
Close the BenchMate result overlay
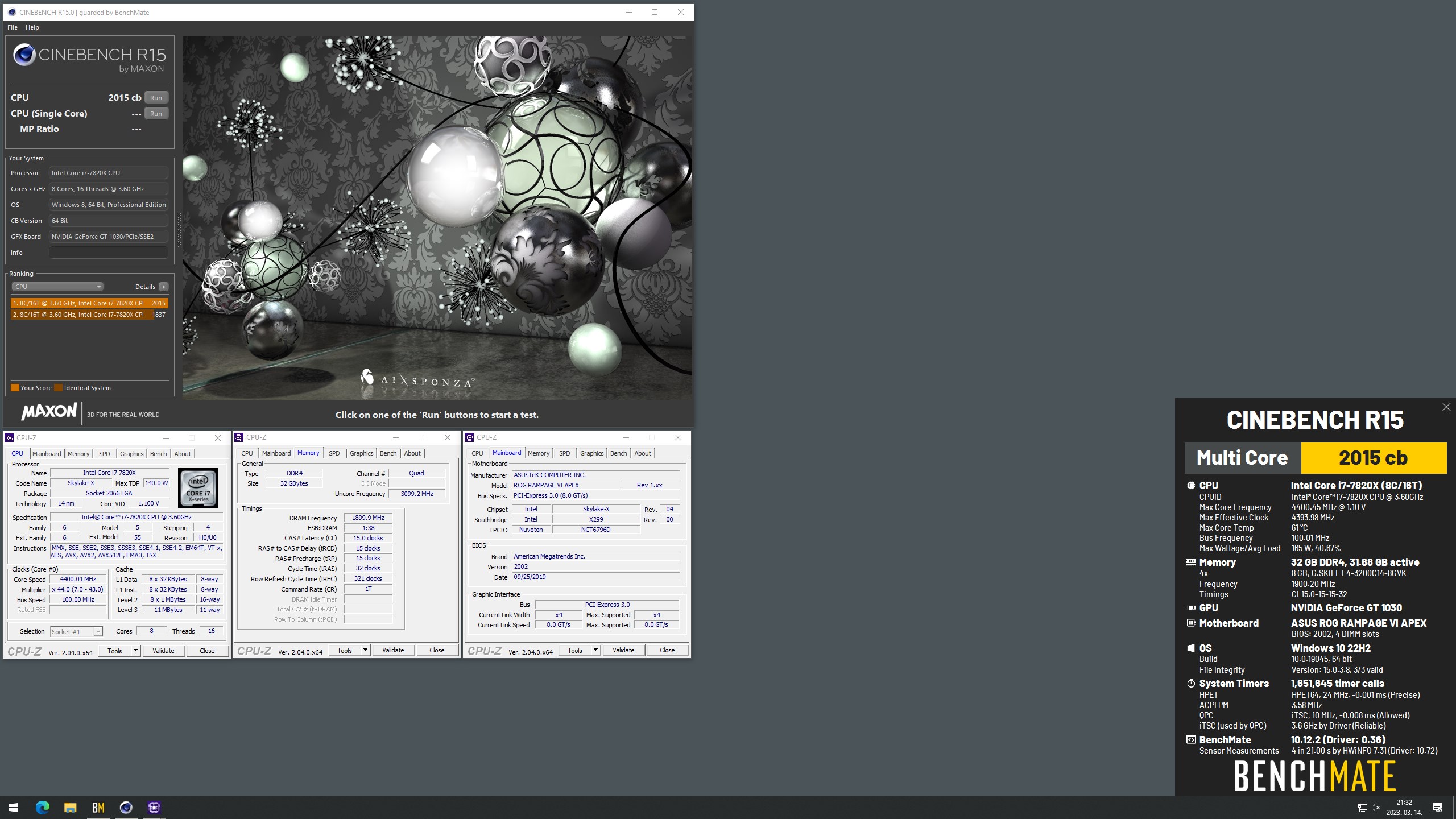pos(1446,407)
